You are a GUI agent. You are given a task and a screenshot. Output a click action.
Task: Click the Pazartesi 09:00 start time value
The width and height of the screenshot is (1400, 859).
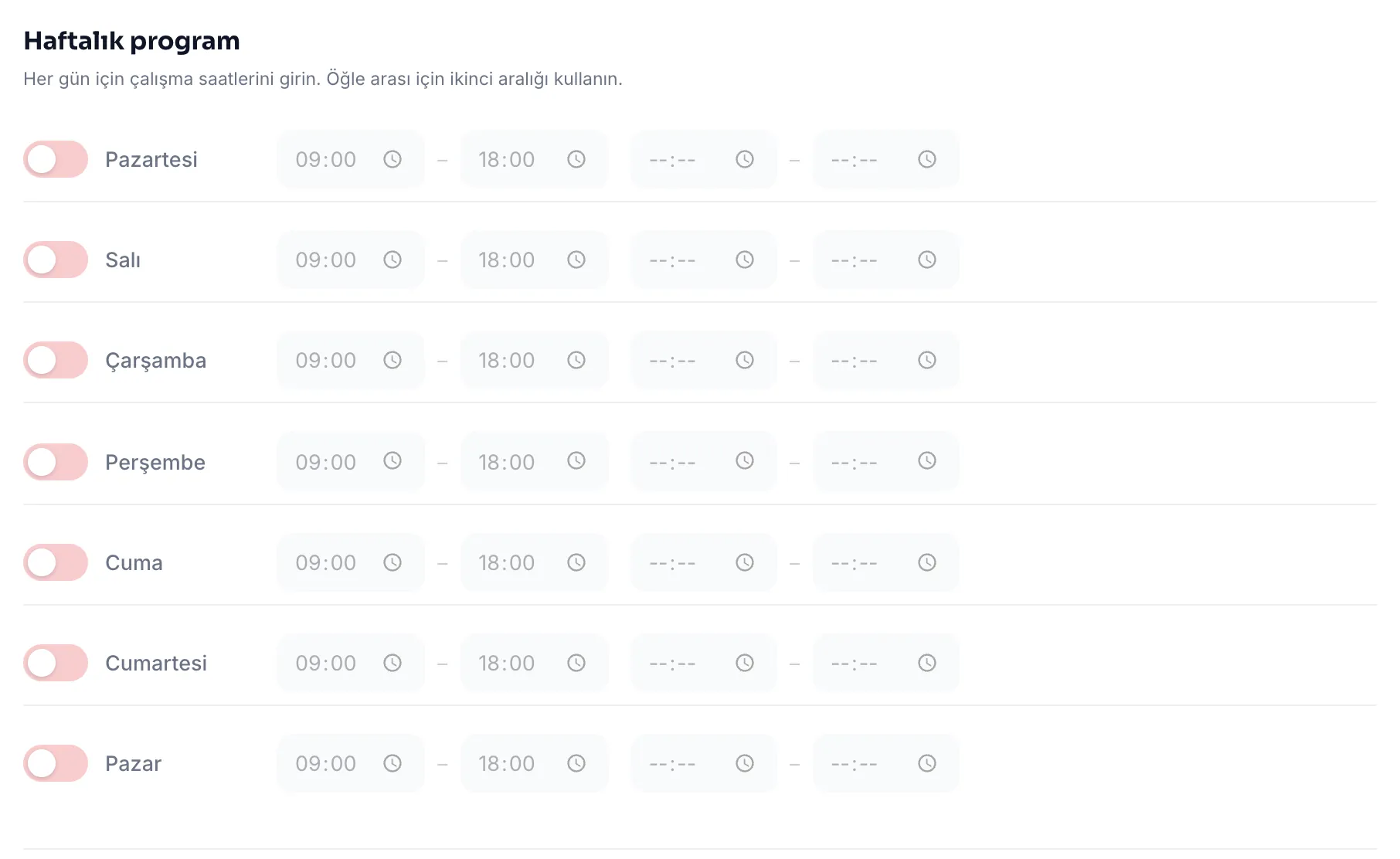coord(326,159)
